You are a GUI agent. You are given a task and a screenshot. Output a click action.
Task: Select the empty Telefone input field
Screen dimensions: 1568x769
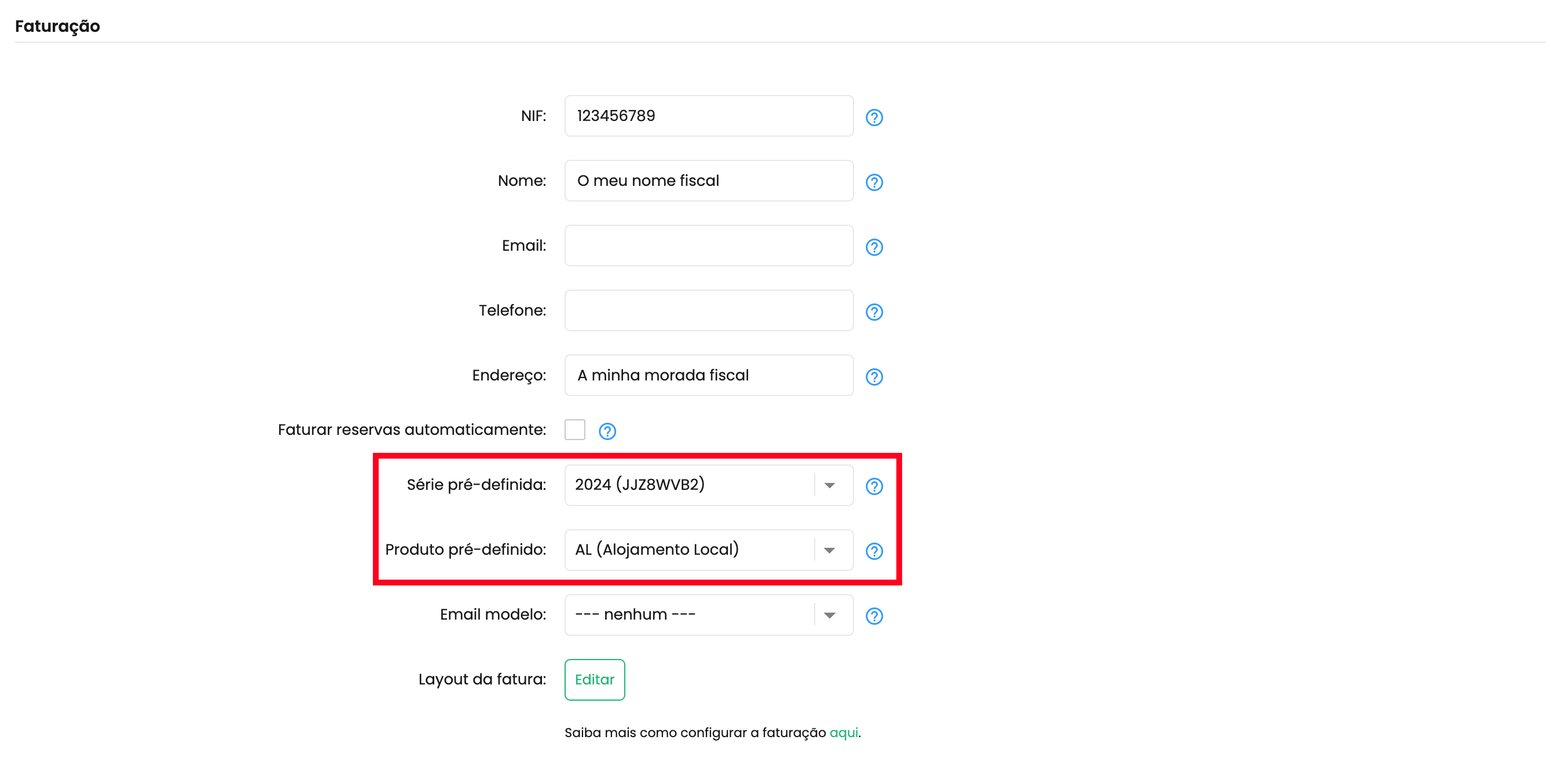click(x=709, y=310)
